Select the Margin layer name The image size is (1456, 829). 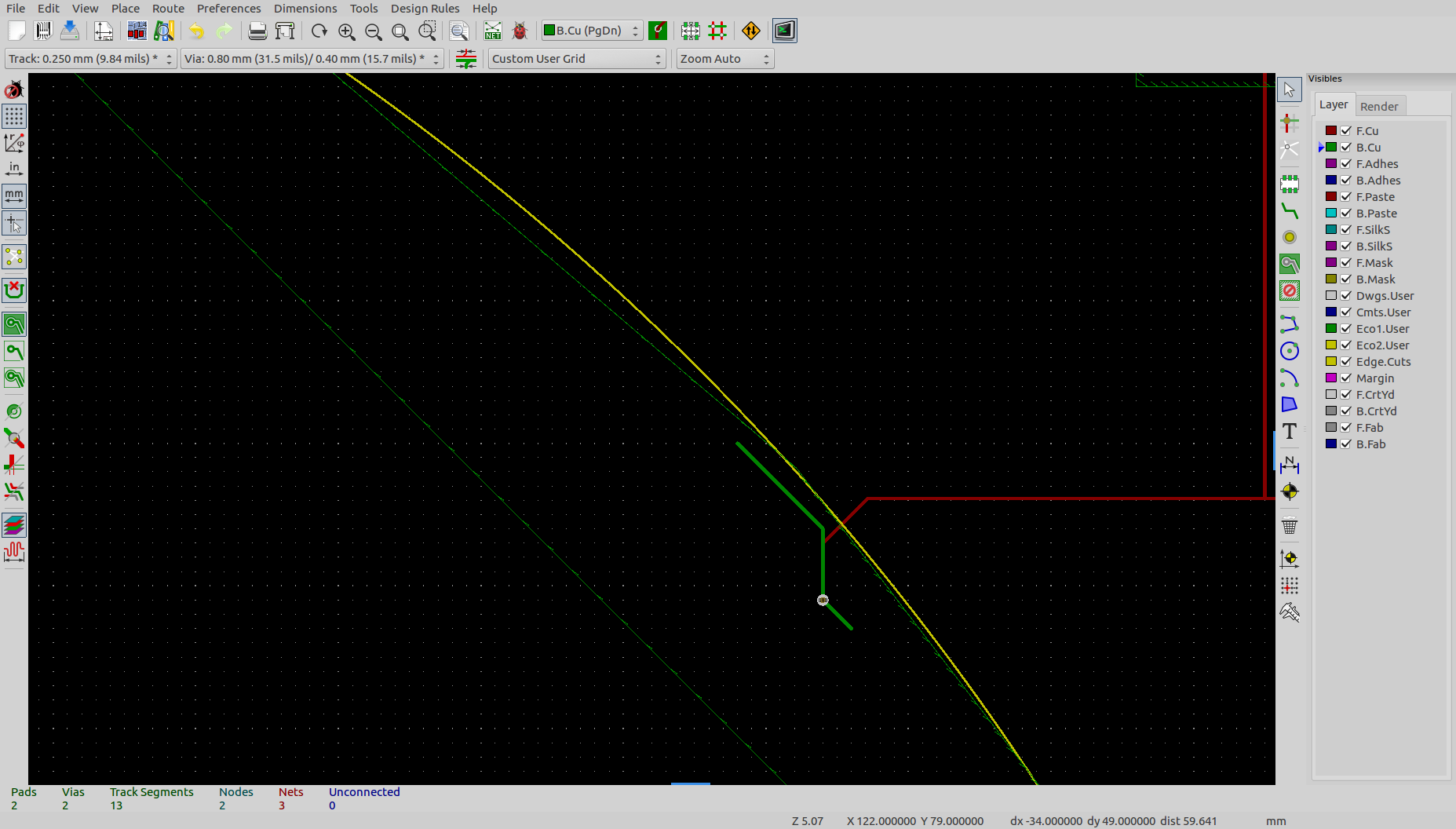click(x=1374, y=378)
